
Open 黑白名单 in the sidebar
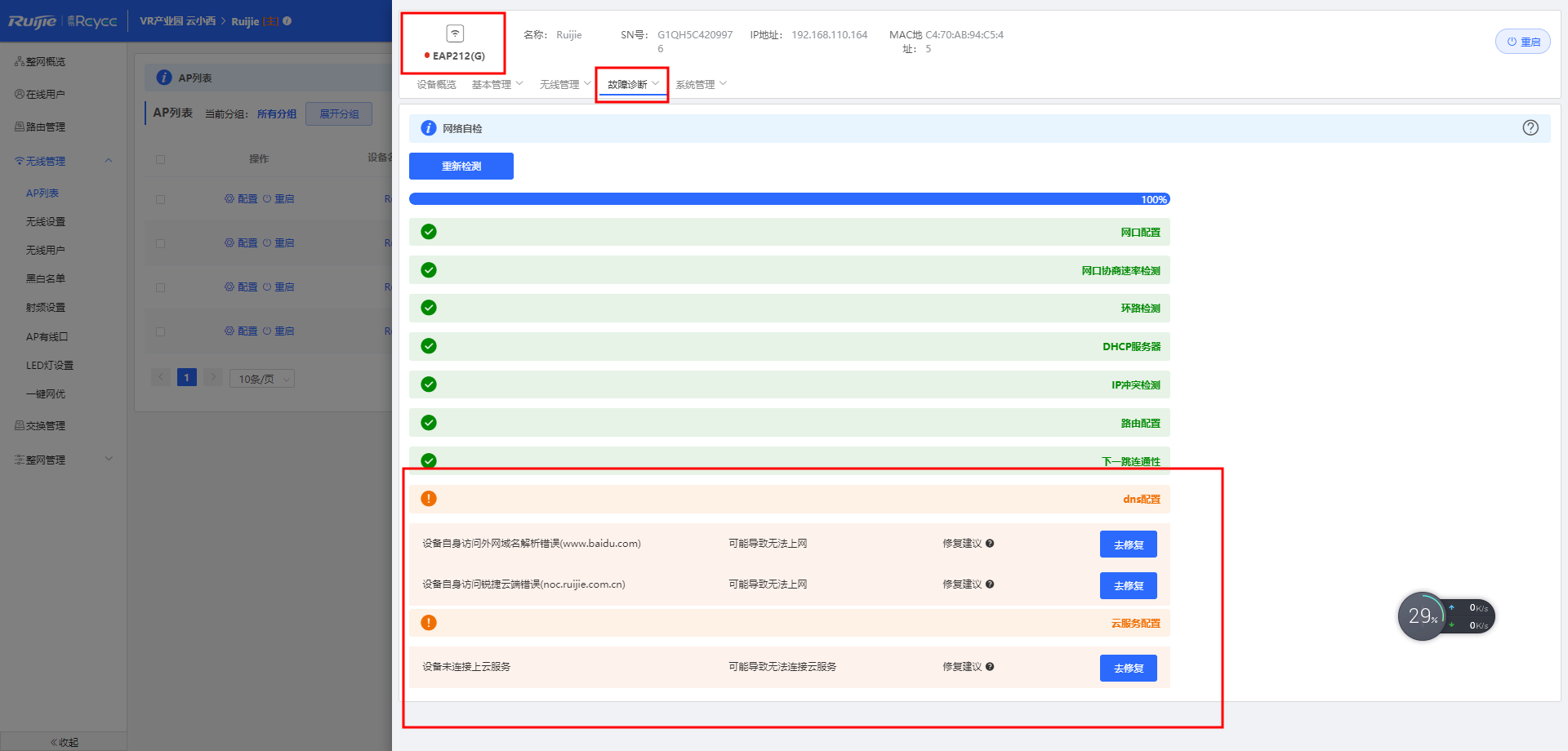46,278
